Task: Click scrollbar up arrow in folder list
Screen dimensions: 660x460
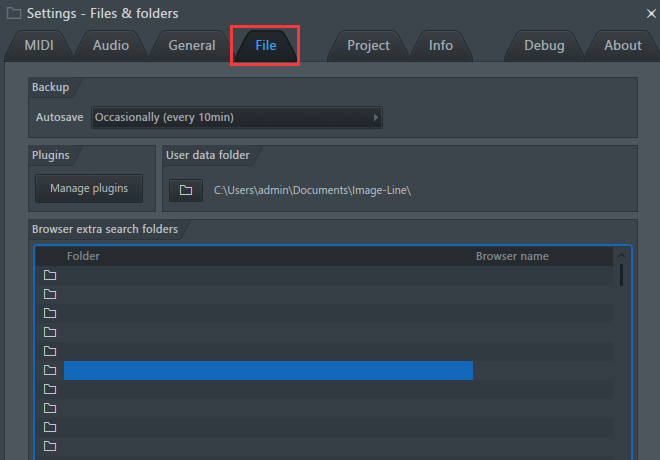Action: pyautogui.click(x=621, y=255)
